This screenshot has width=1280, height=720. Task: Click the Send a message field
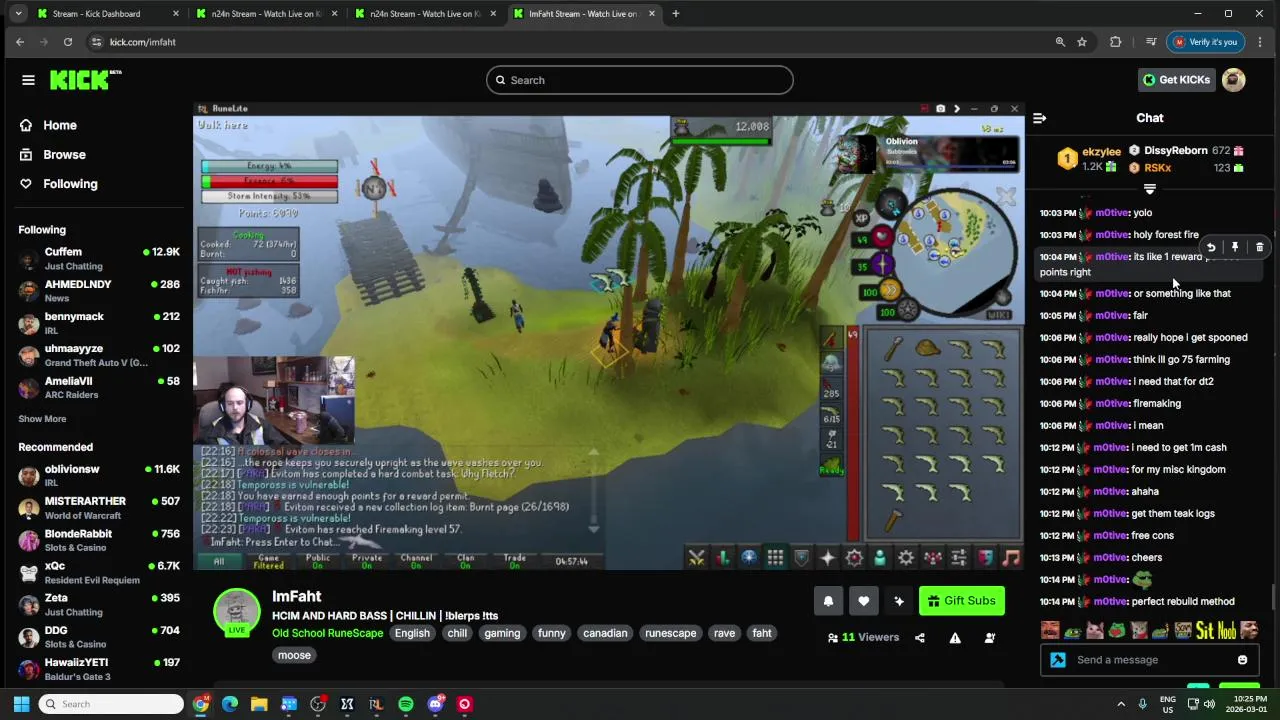[x=1150, y=660]
